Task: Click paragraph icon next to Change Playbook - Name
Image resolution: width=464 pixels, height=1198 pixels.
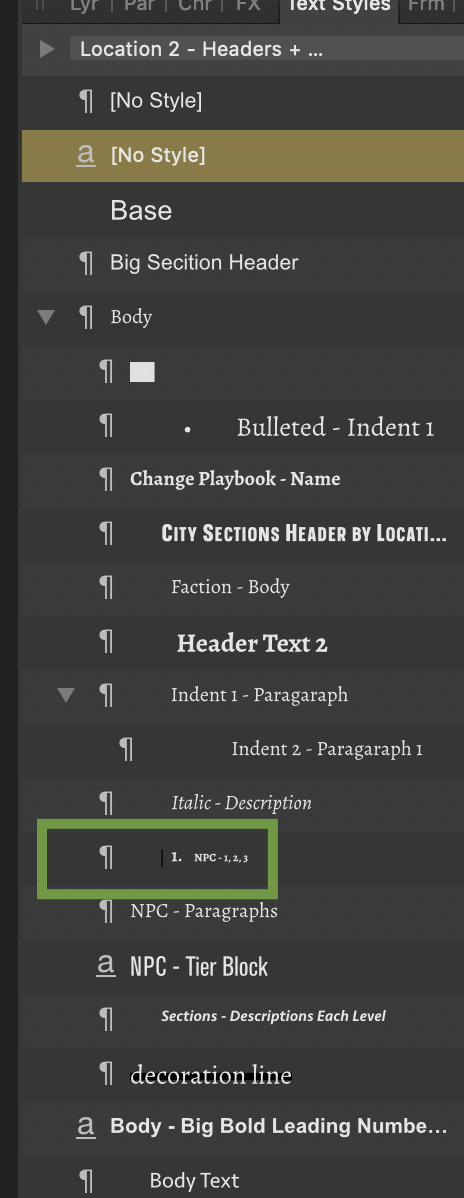Action: (x=107, y=479)
